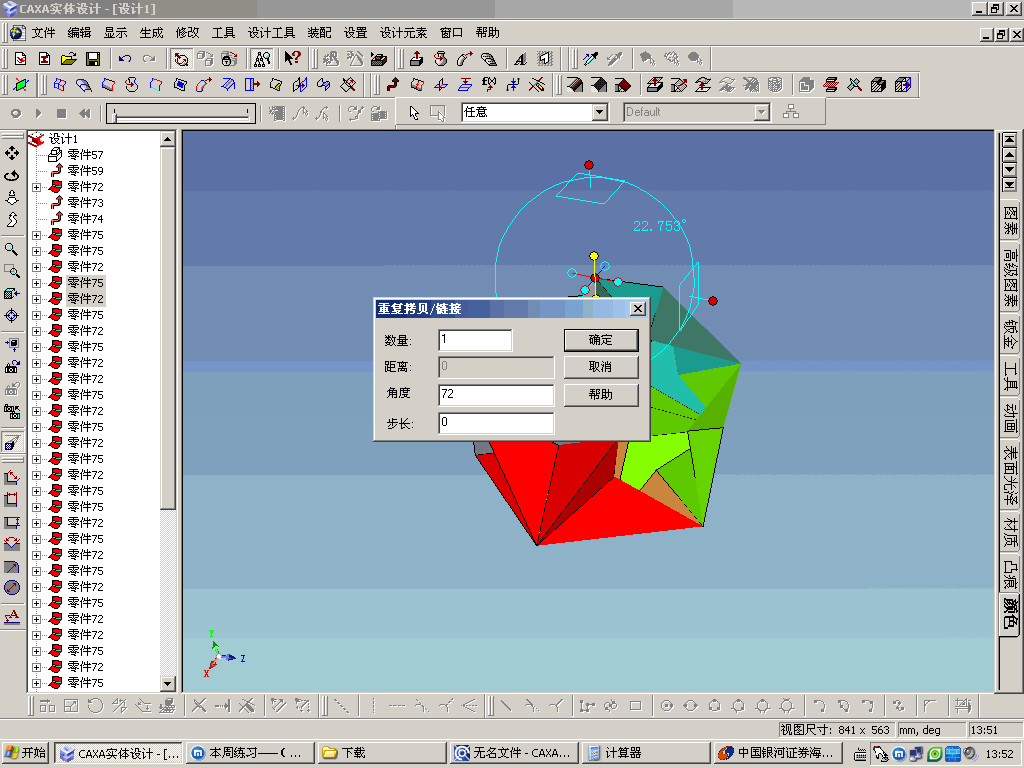Click the binoculars find icon

pos(262,59)
